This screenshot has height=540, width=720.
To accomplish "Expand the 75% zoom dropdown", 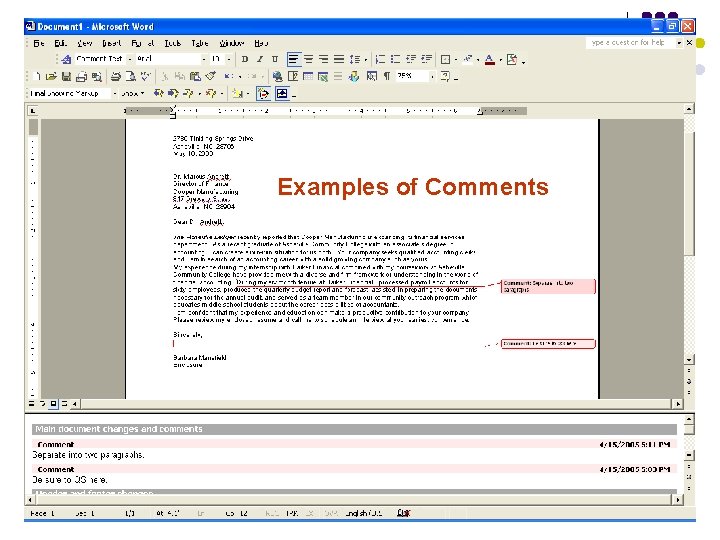I will point(433,76).
